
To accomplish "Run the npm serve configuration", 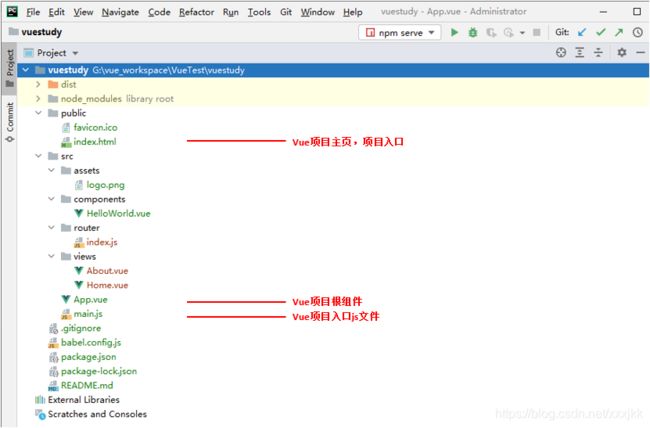I will click(454, 32).
